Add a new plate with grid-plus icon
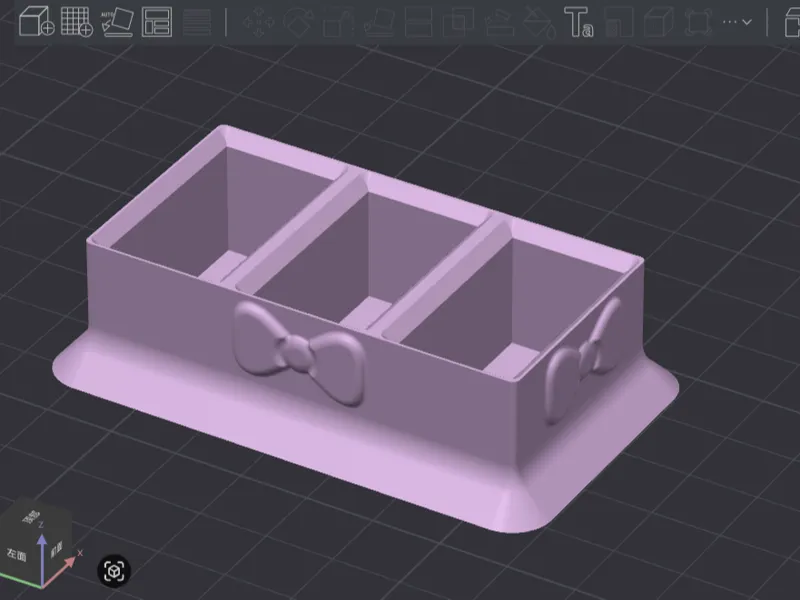The width and height of the screenshot is (800, 600). pos(77,21)
